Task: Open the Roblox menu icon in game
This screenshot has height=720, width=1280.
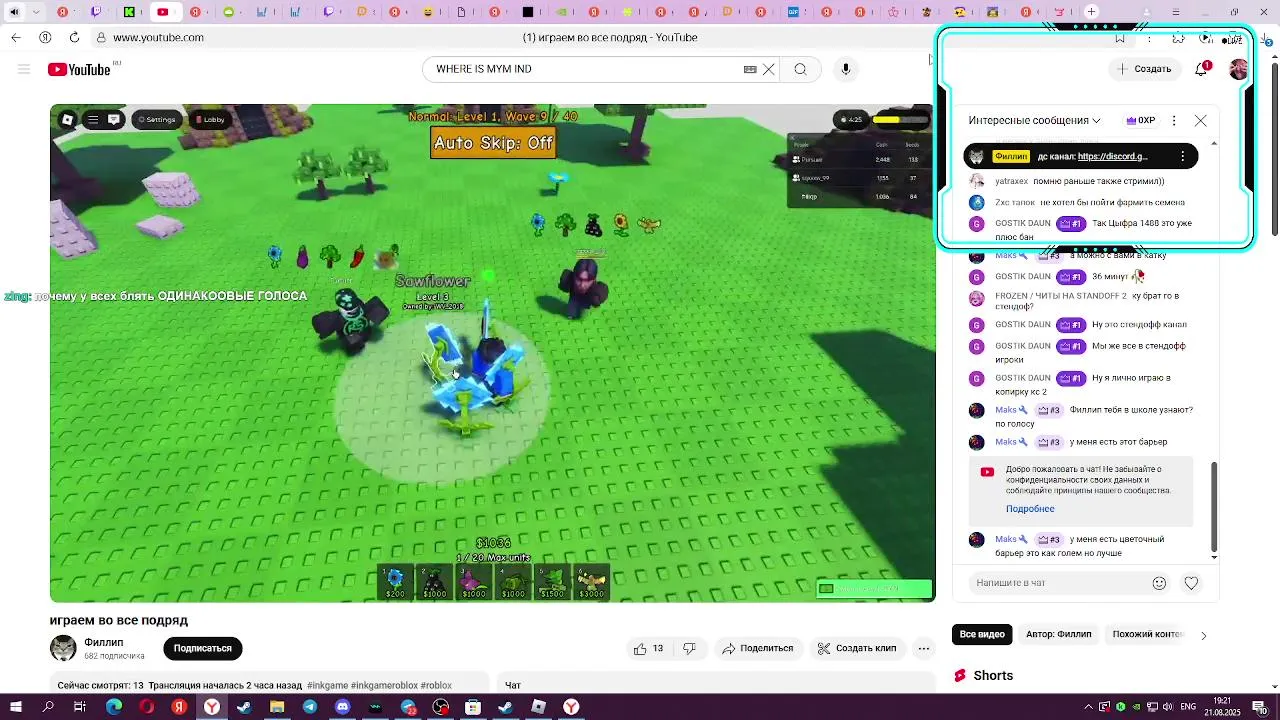Action: (67, 119)
